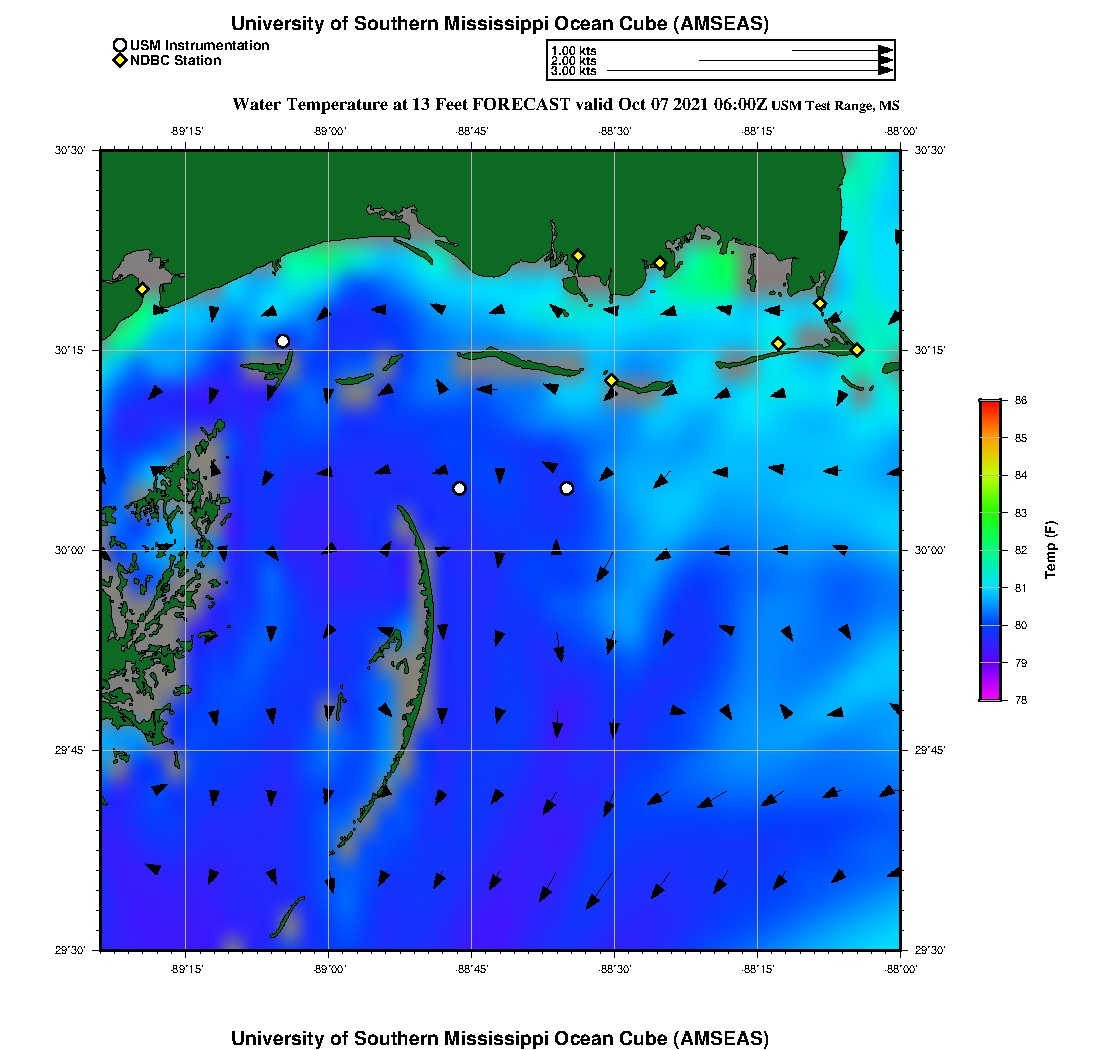
Task: Click the middle USM instrumentation circle marker
Action: pyautogui.click(x=459, y=488)
